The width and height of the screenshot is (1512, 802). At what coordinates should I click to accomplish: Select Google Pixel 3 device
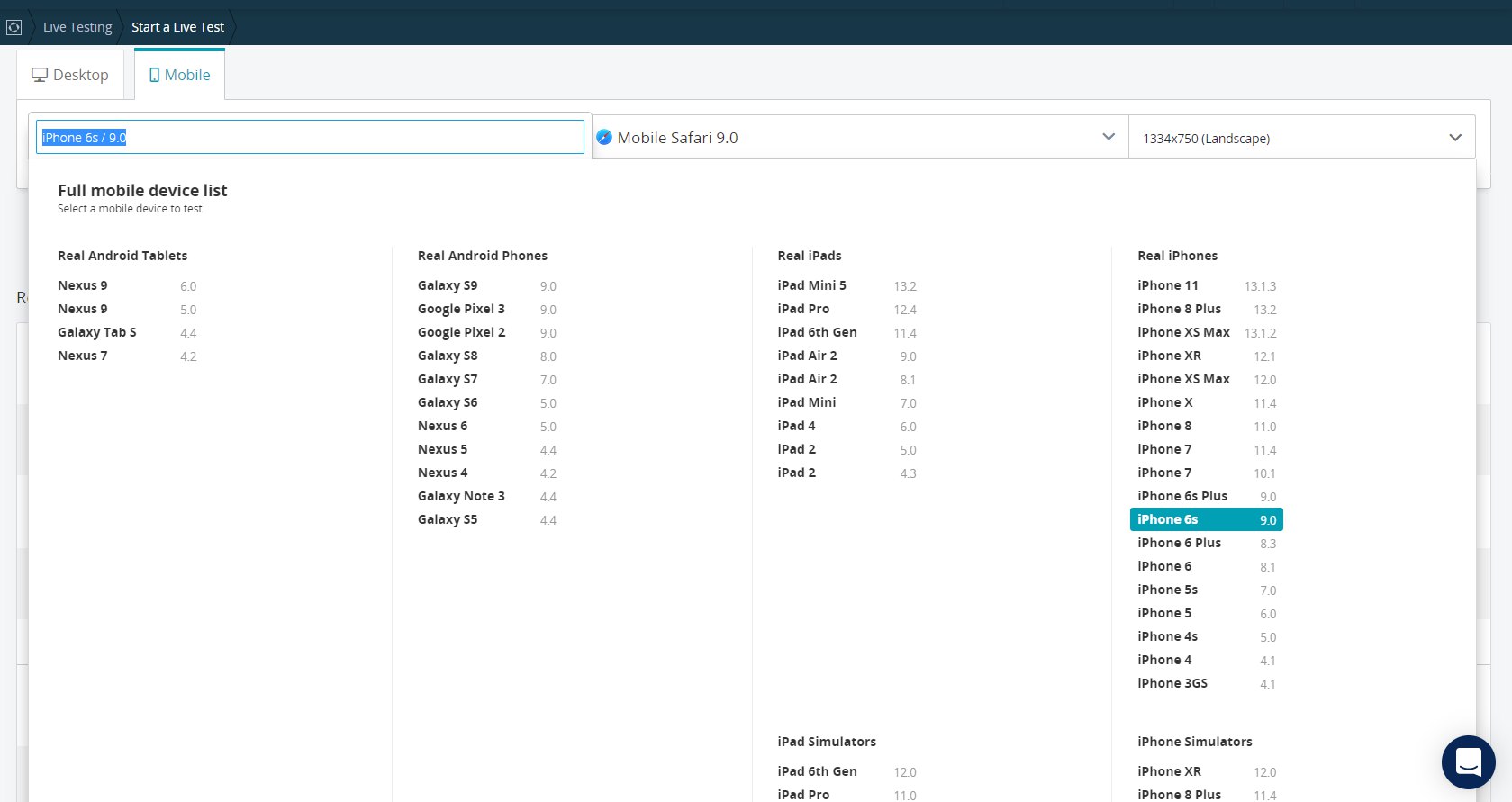point(487,309)
